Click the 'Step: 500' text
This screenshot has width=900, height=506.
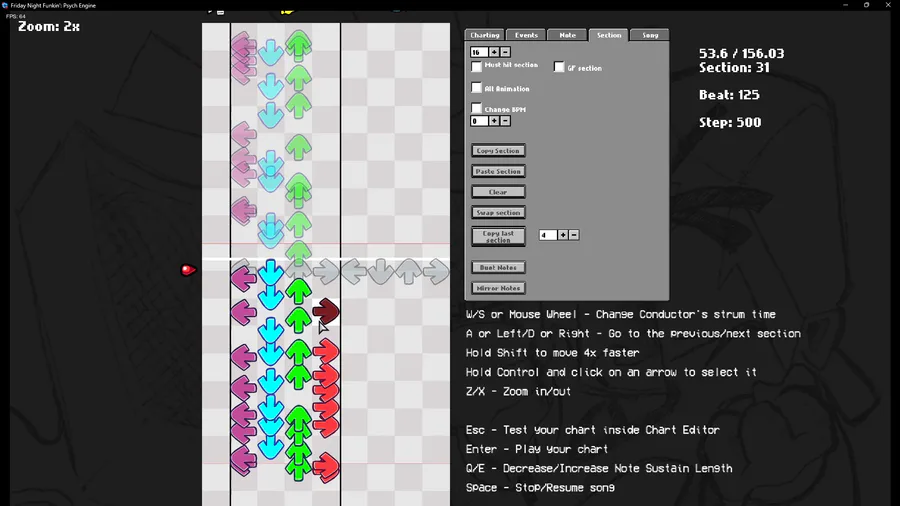[x=730, y=122]
